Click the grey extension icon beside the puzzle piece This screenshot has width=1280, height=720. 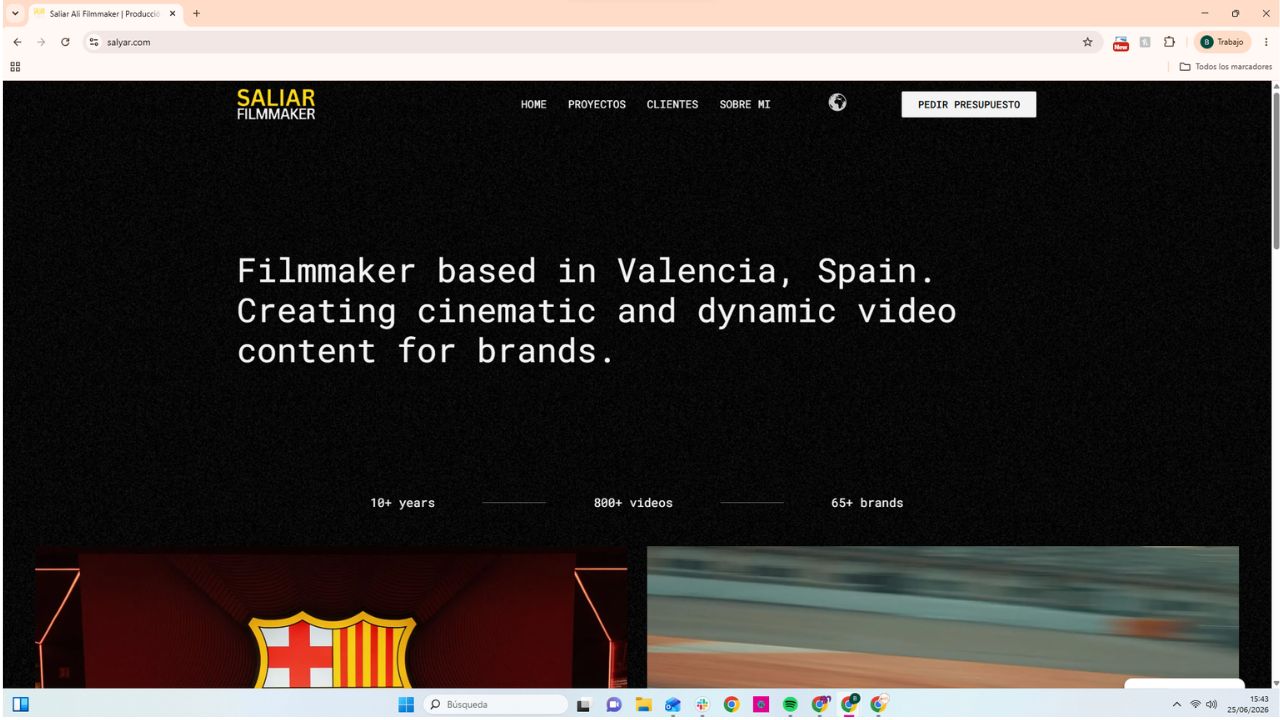click(x=1145, y=42)
